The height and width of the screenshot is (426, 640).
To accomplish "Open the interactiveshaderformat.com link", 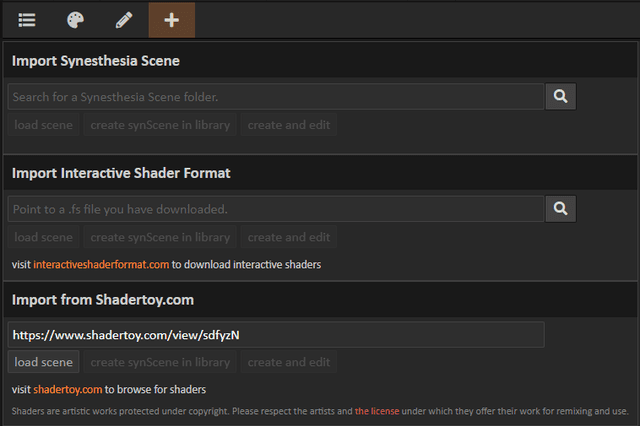I will tap(101, 265).
